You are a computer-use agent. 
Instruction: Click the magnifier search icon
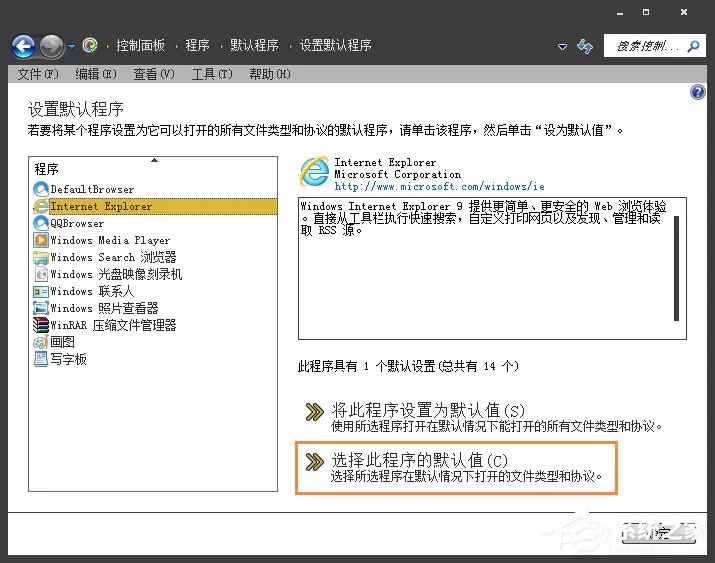coord(694,46)
